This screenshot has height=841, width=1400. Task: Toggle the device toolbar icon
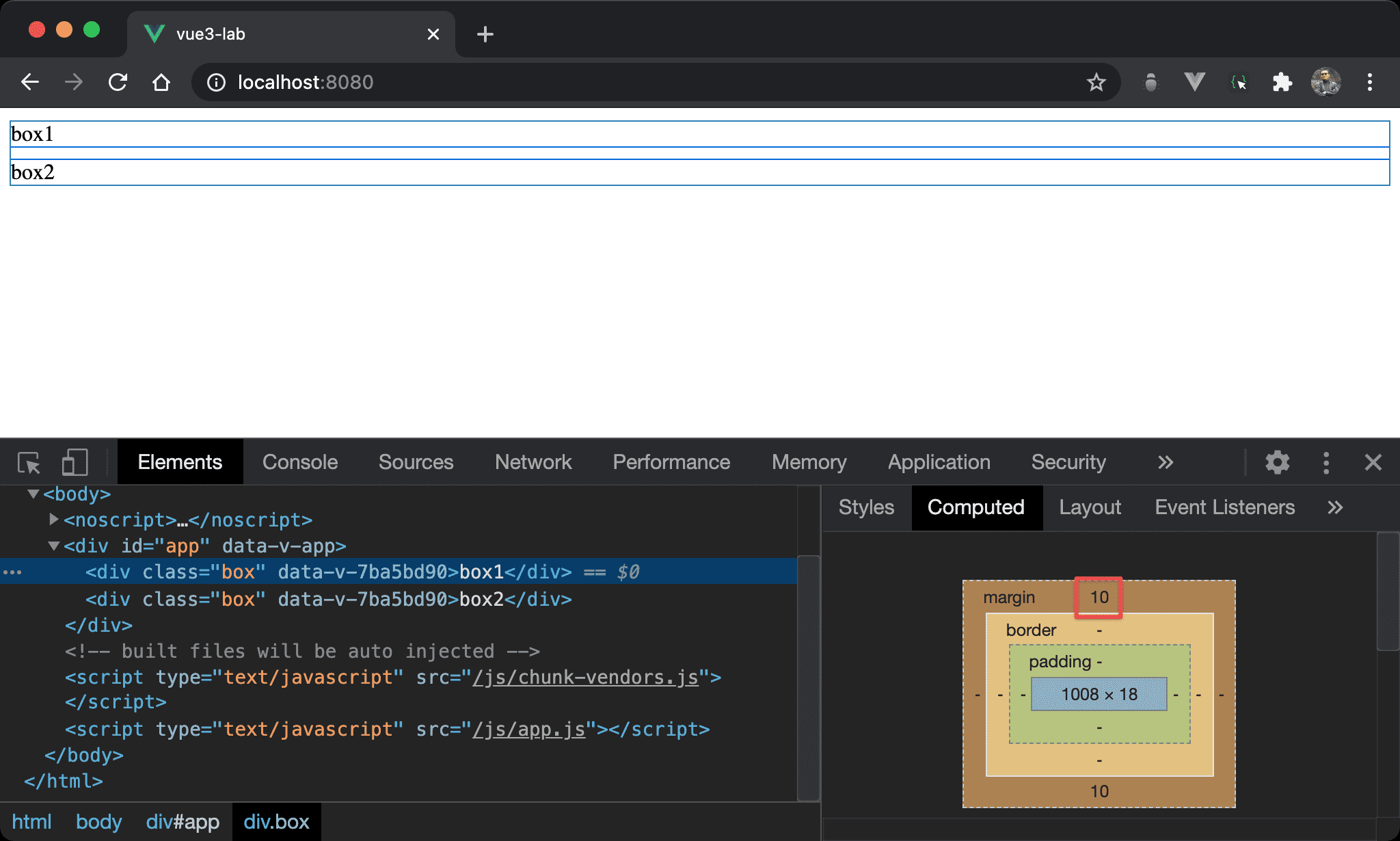[75, 463]
